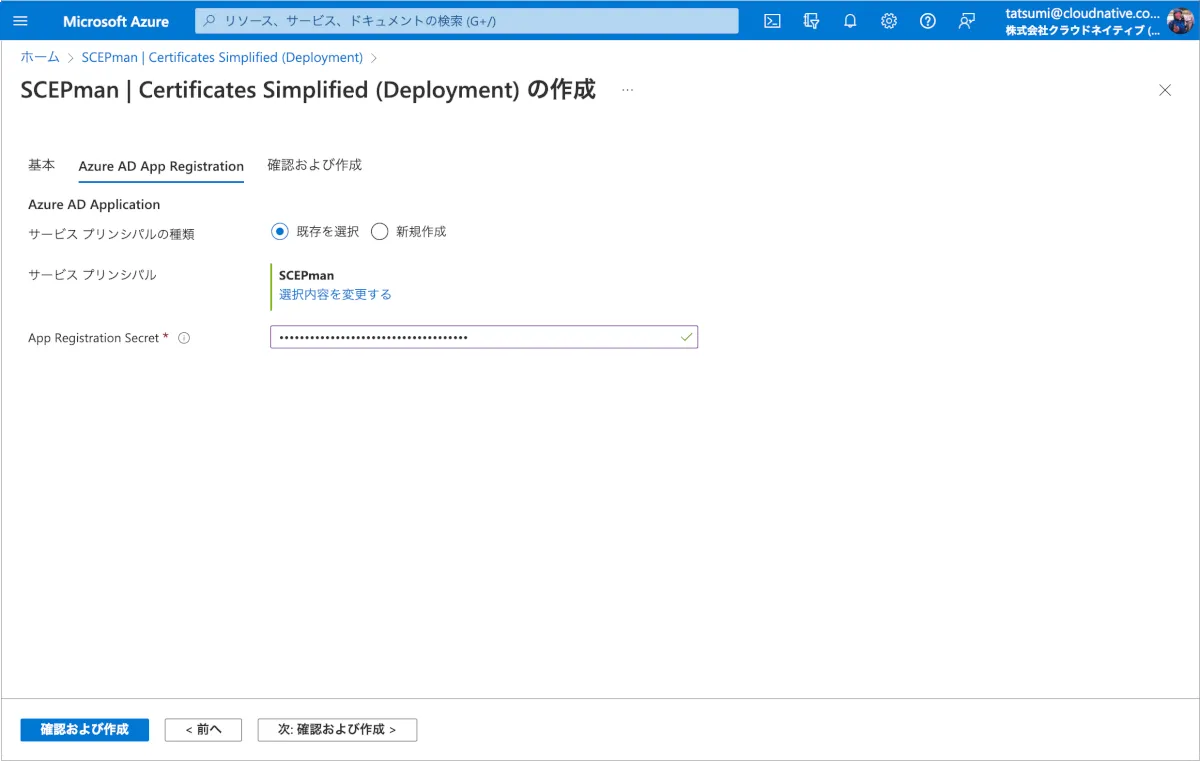The height and width of the screenshot is (761, 1200).
Task: Open the directories and subscriptions filter icon
Action: click(x=811, y=21)
